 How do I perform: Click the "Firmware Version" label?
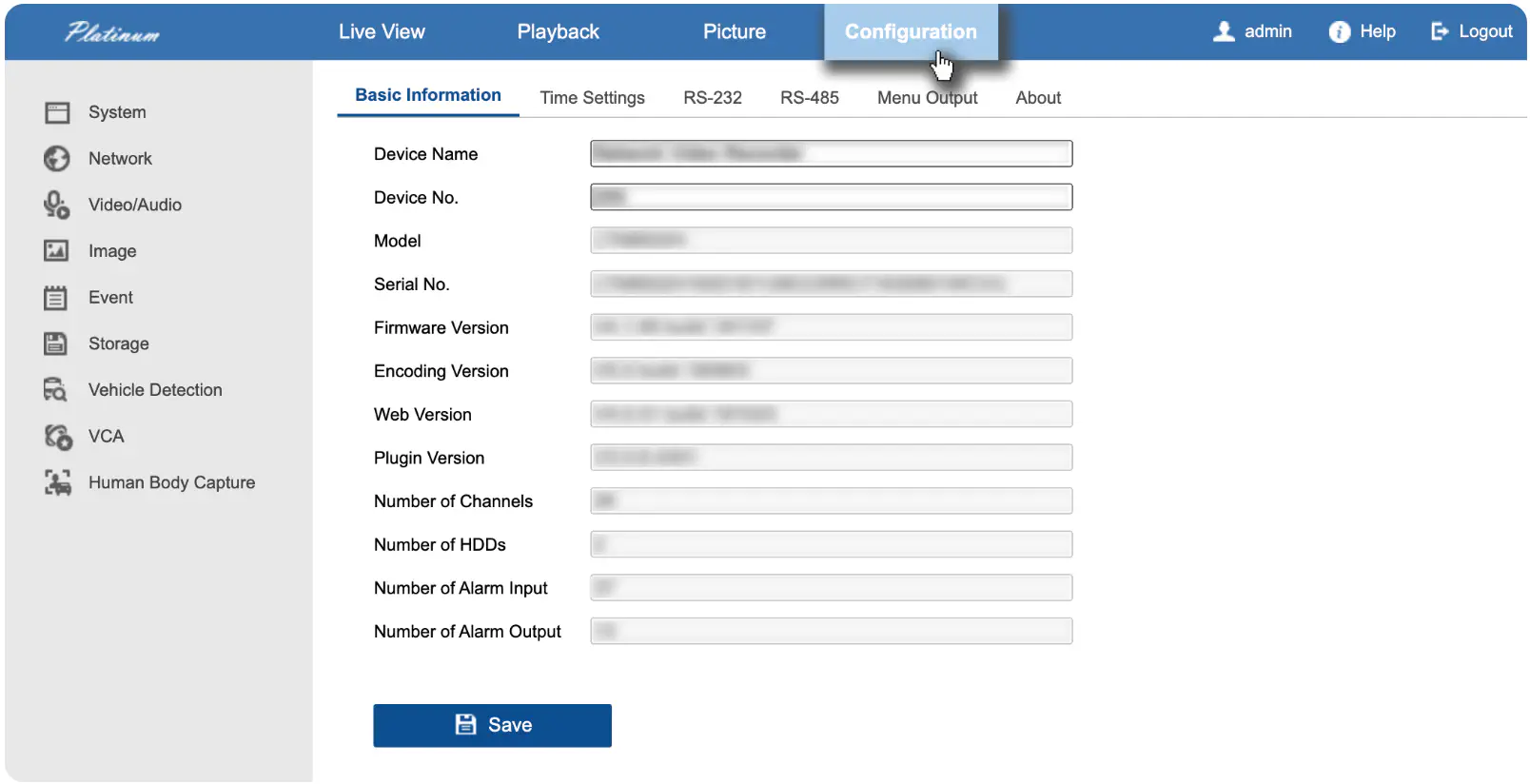click(x=441, y=328)
